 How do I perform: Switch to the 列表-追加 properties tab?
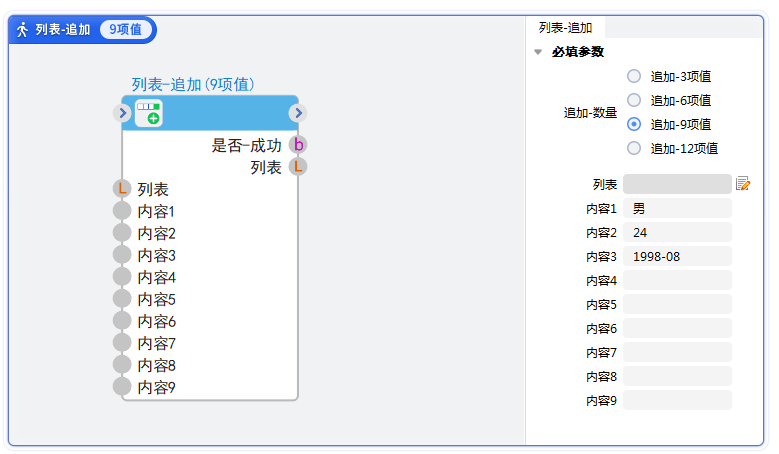pos(565,28)
